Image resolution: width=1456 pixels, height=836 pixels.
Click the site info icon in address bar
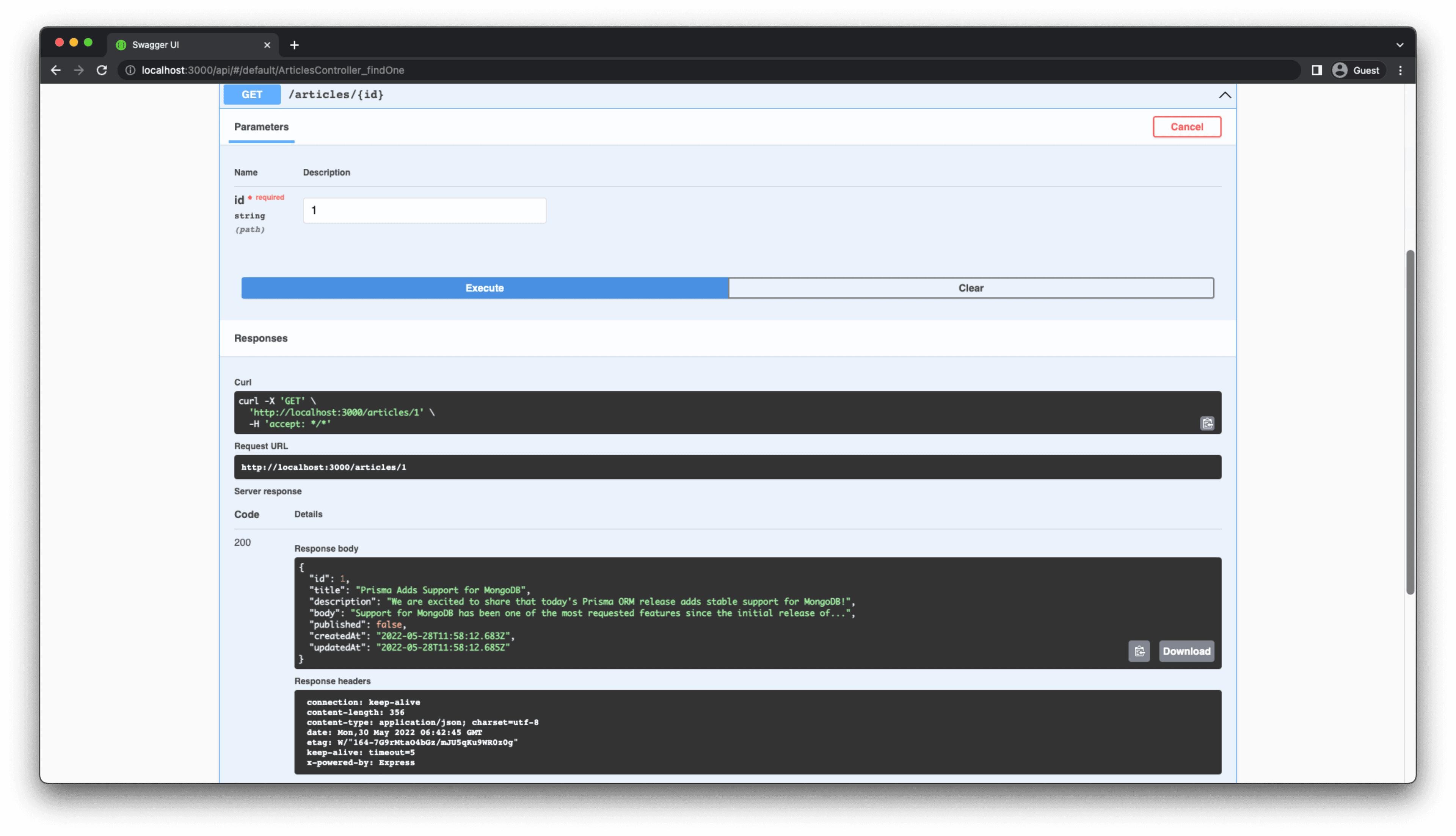(130, 70)
